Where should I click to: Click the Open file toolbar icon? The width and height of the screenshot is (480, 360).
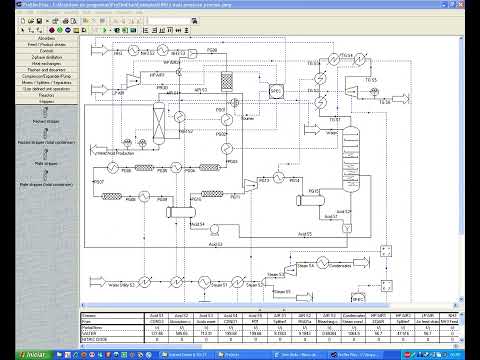[31, 21]
